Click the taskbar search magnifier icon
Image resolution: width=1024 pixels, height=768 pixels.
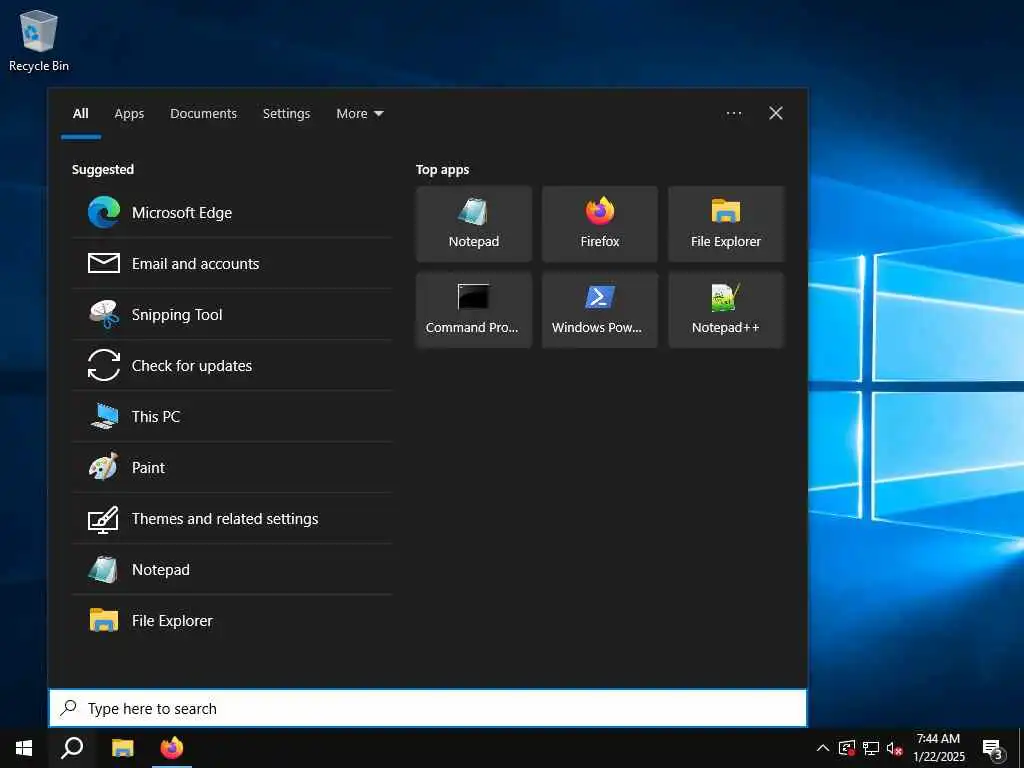tap(72, 748)
